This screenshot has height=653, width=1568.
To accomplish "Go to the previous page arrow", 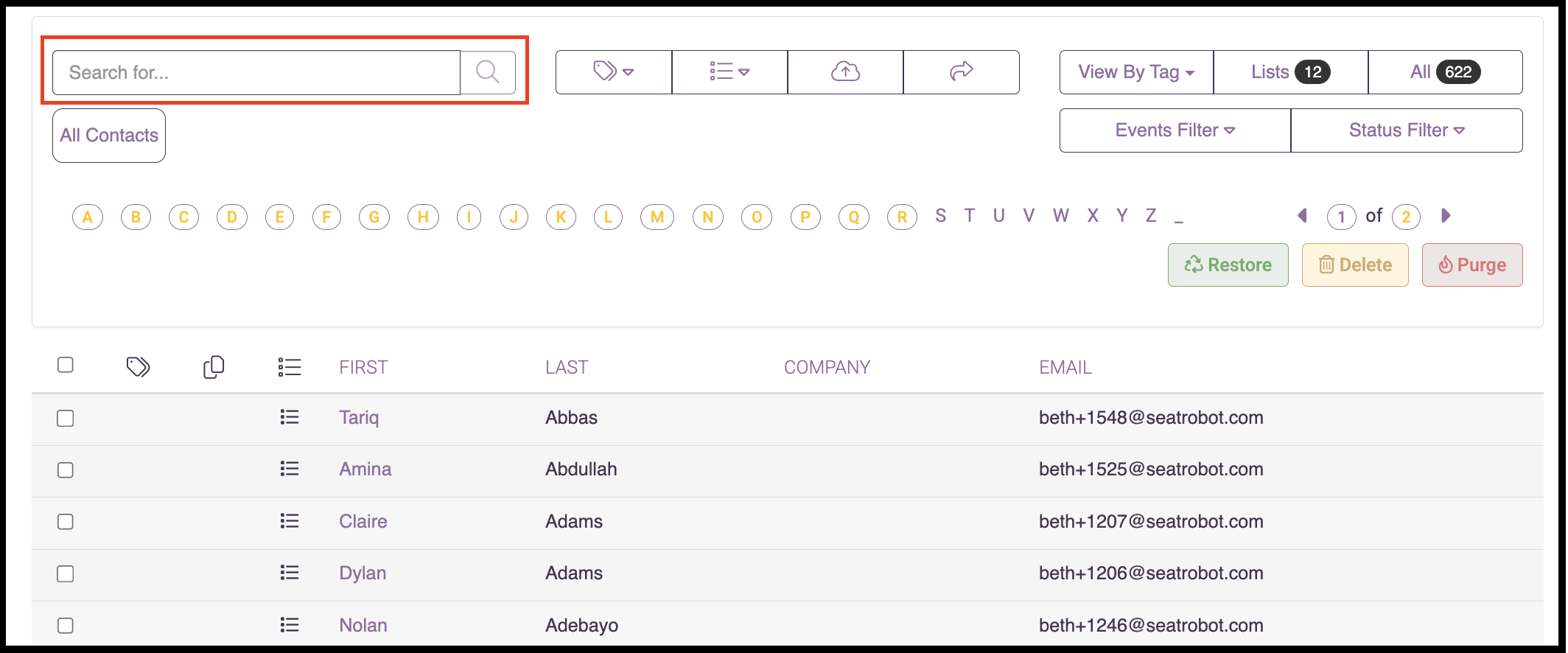I will 1302,216.
